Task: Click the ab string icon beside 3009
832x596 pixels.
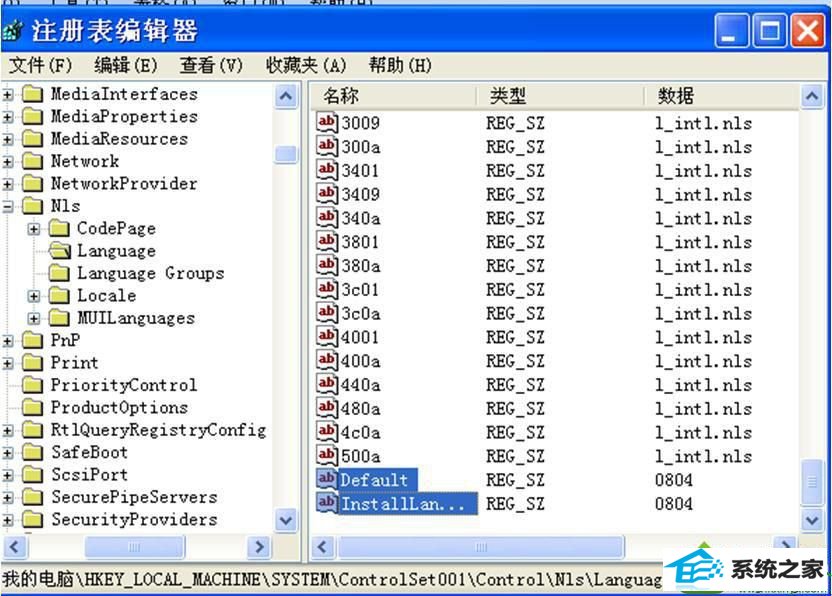Action: 327,123
